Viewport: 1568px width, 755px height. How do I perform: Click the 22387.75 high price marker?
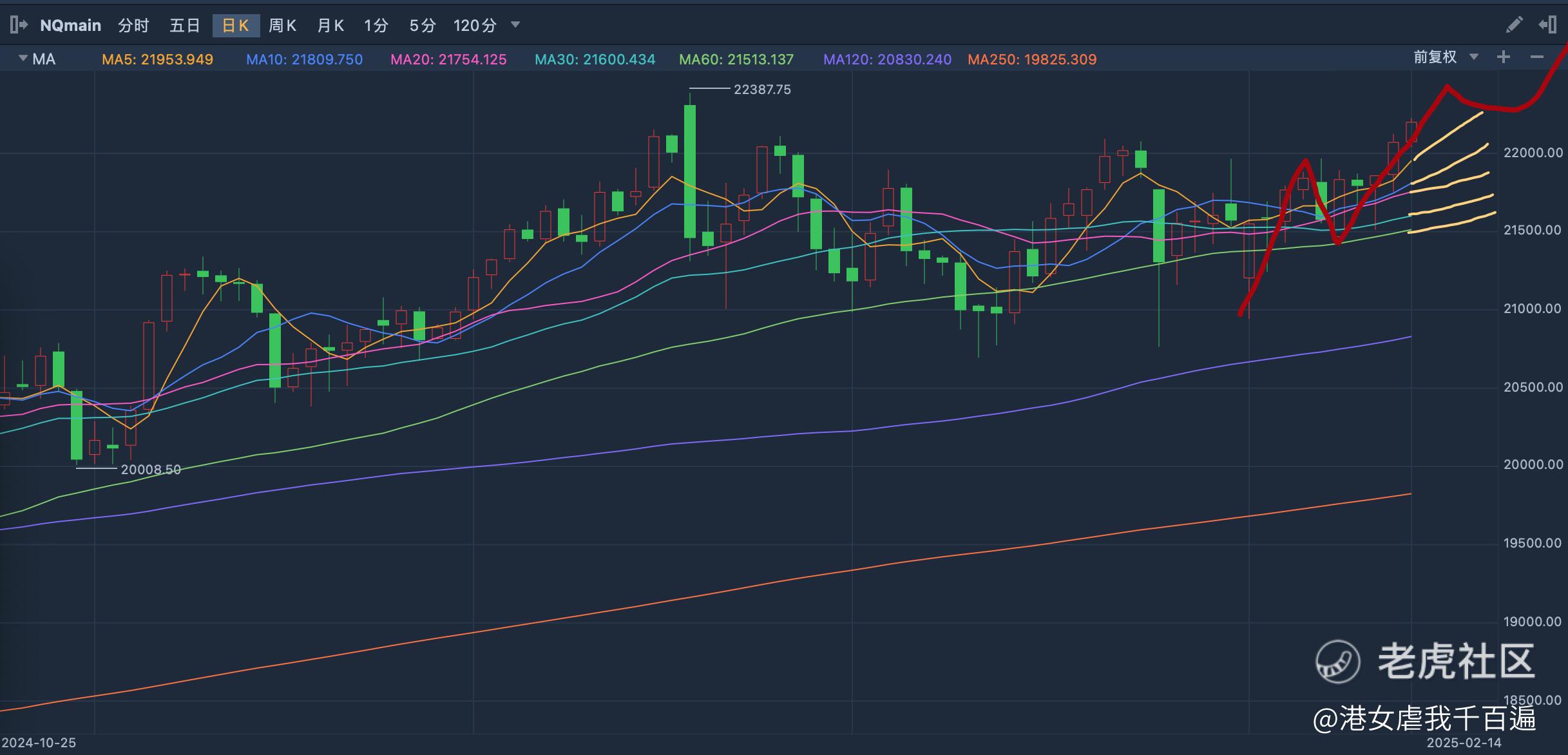[x=762, y=90]
